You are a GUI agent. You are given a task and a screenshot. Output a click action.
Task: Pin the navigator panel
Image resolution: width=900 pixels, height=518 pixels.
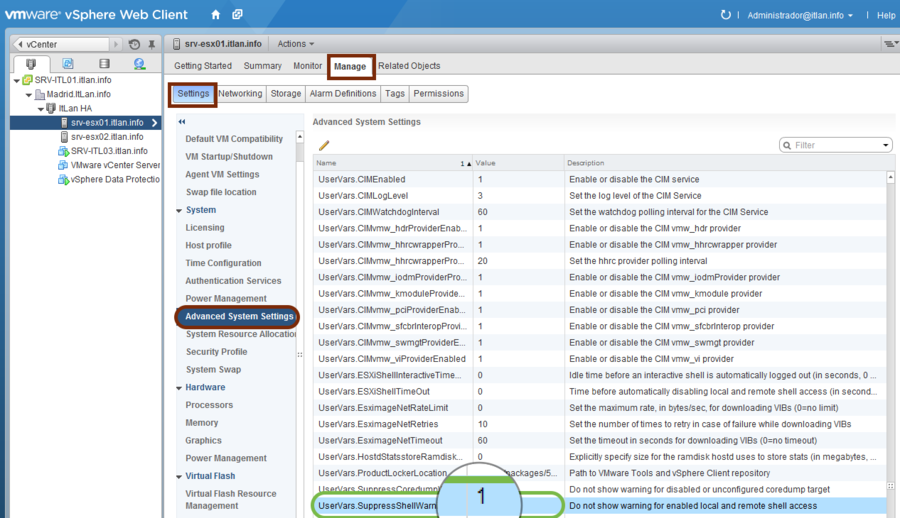[151, 45]
